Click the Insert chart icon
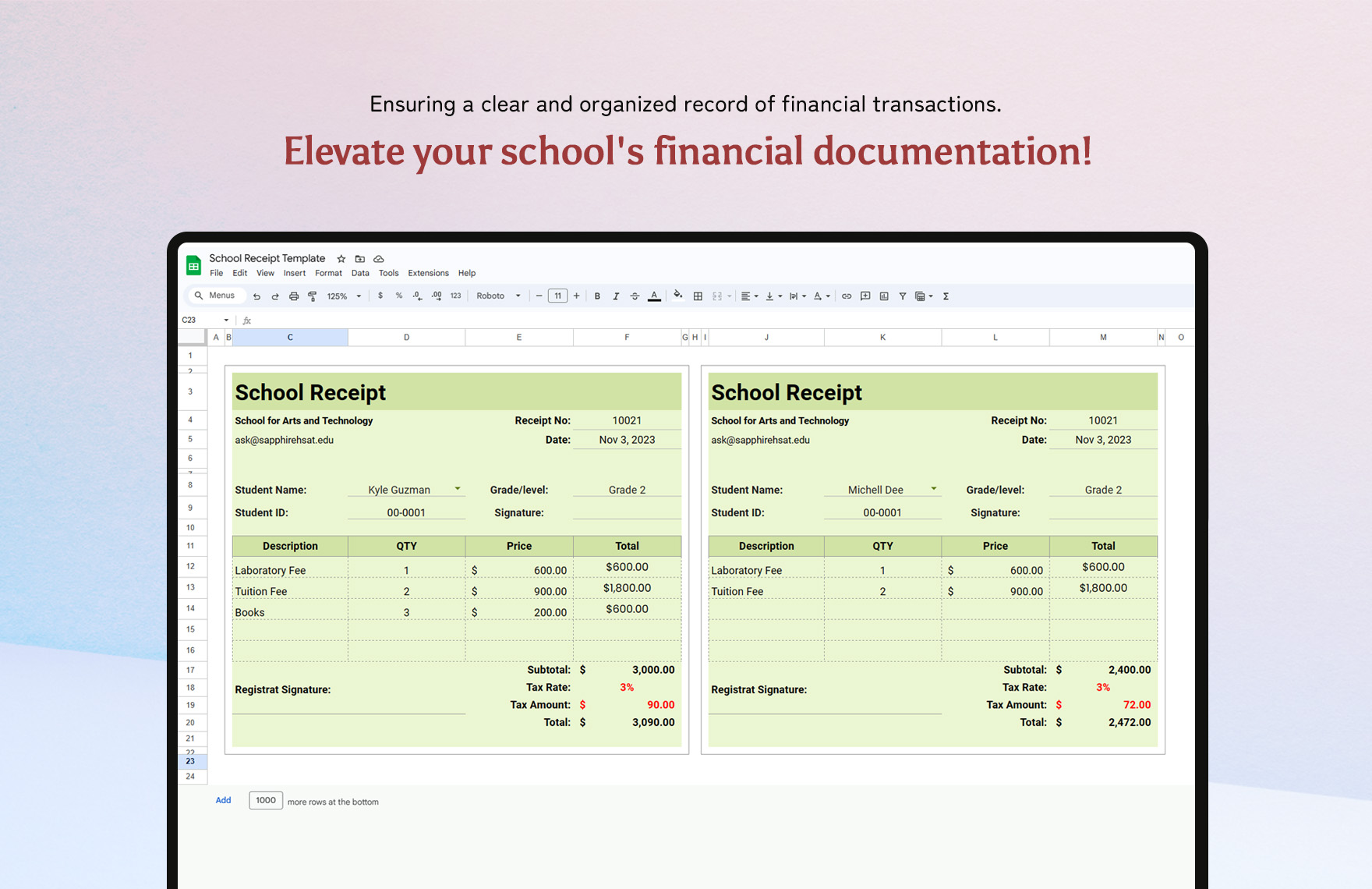This screenshot has width=1372, height=889. 883,296
